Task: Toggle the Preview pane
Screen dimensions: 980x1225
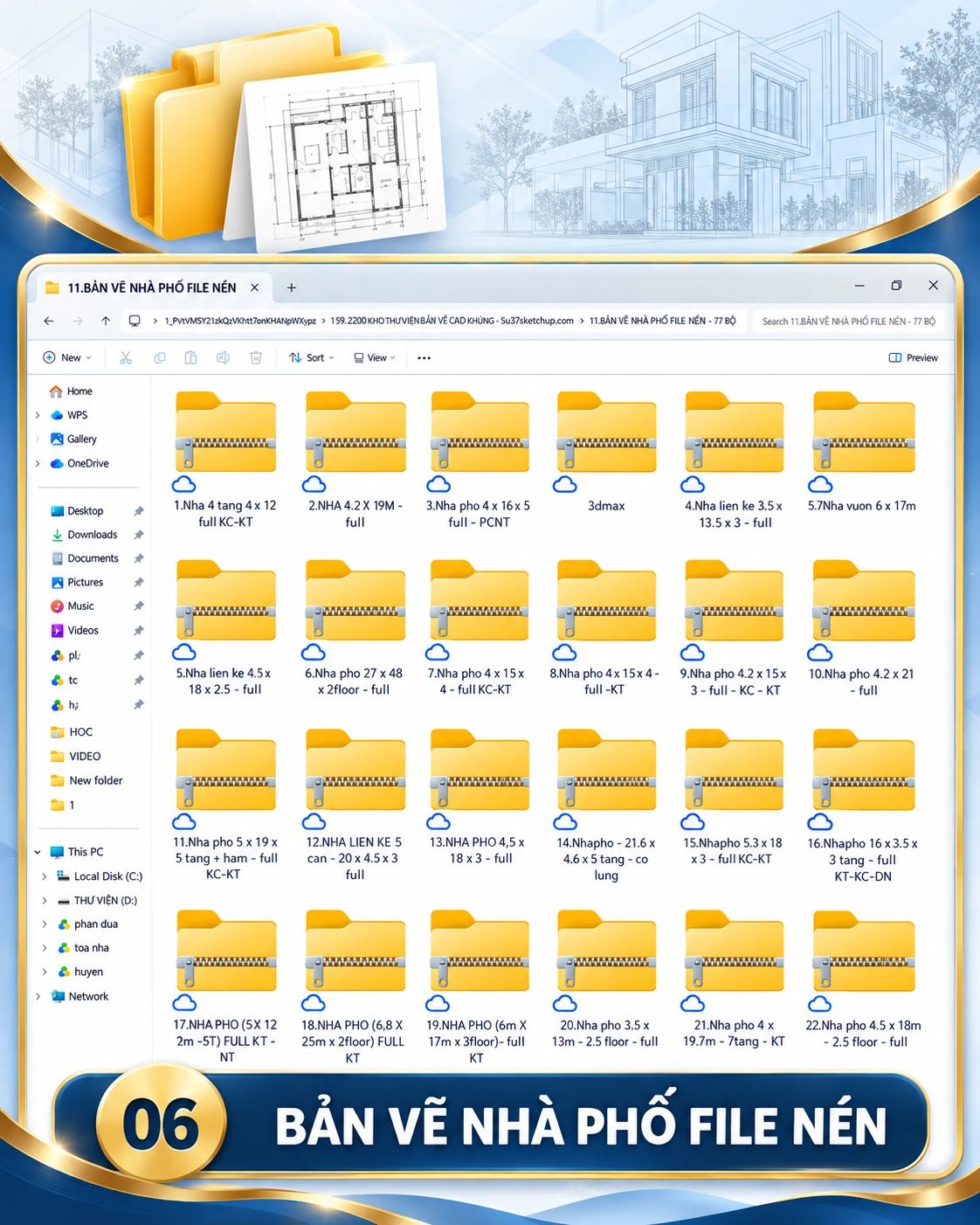Action: [x=914, y=357]
